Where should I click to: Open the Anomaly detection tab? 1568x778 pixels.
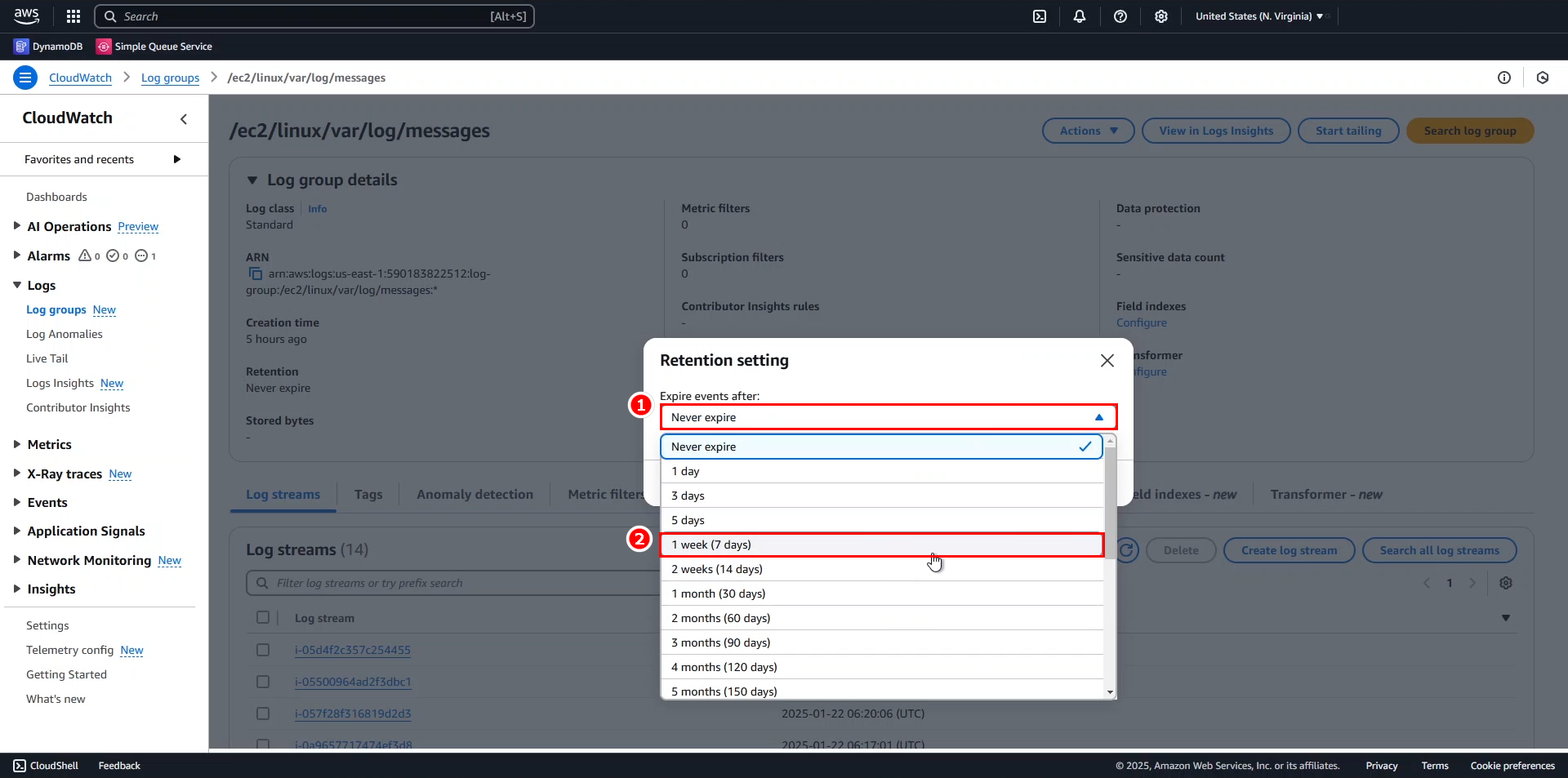[x=474, y=495]
